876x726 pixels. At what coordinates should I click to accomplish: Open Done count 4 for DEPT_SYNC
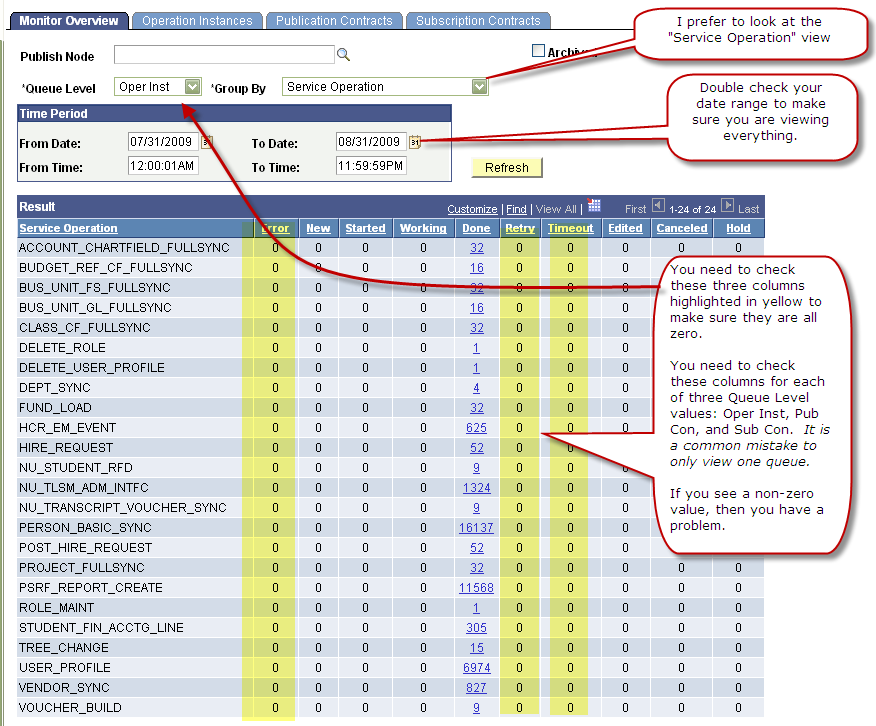(x=476, y=388)
